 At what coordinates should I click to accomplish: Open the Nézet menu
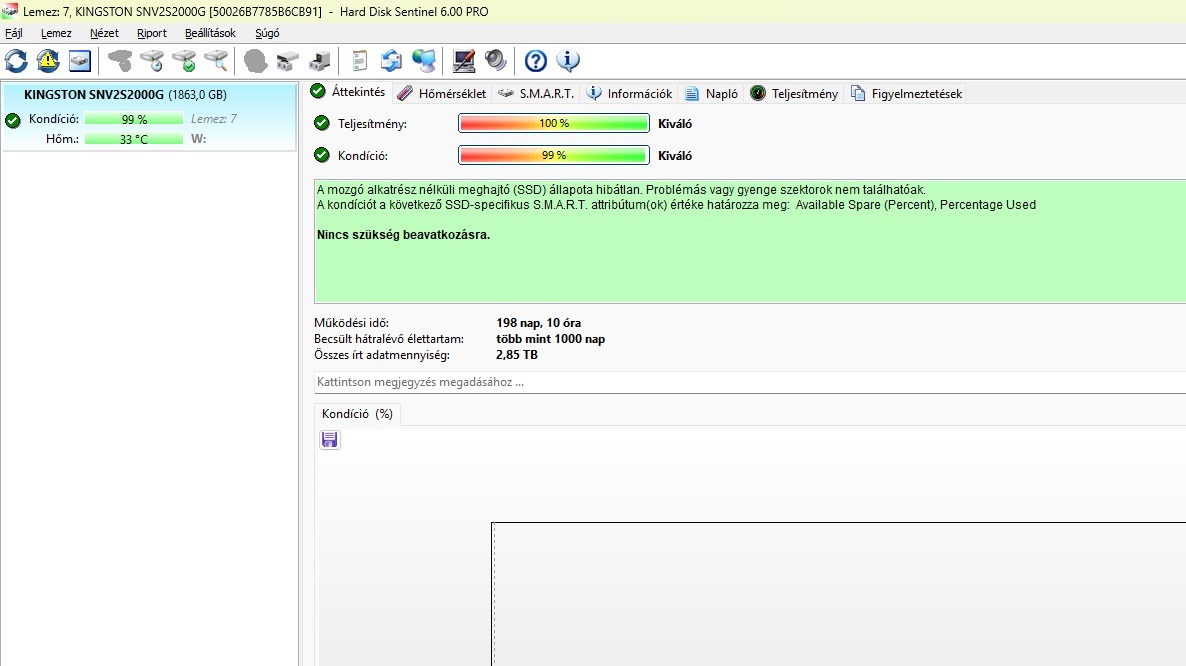[x=104, y=33]
